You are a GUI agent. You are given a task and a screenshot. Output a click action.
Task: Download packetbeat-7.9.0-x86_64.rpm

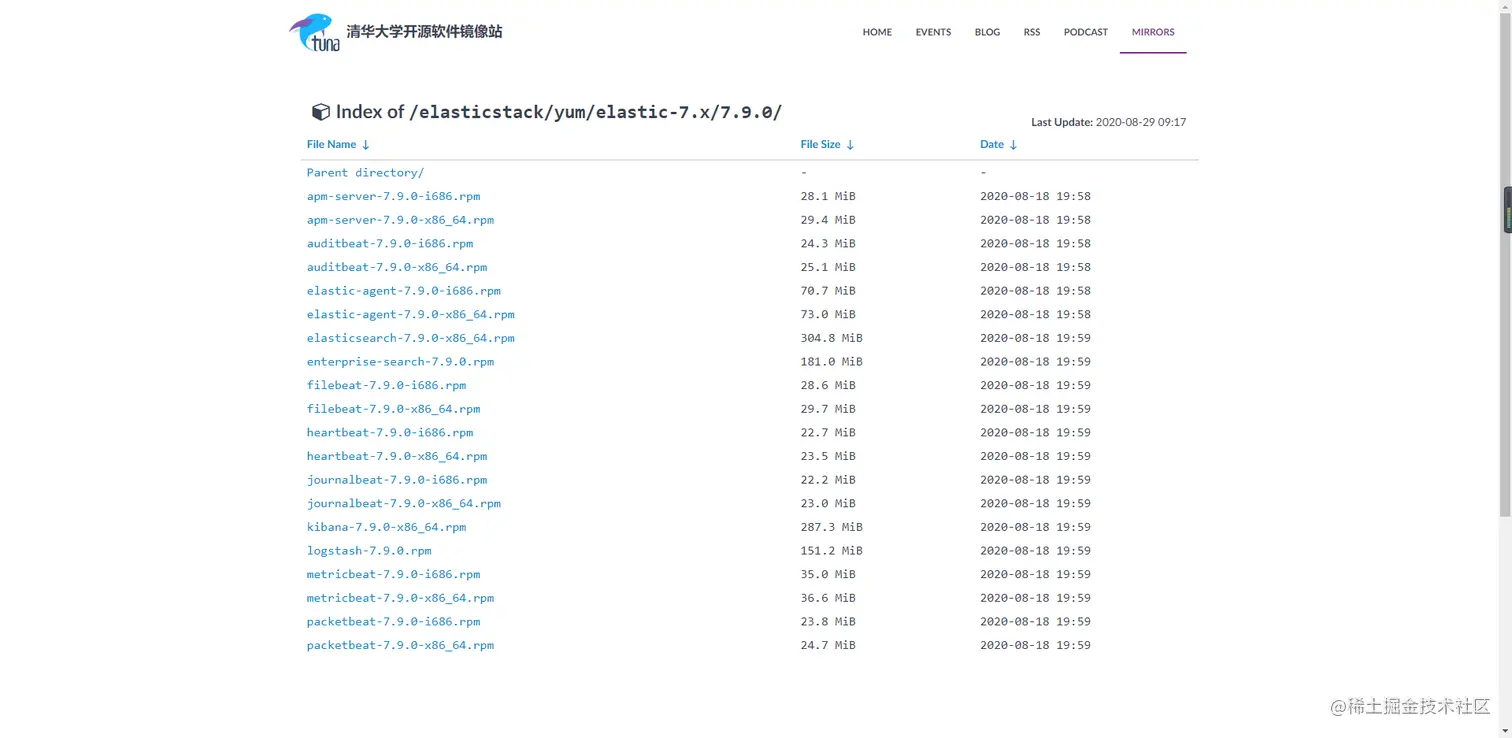point(400,646)
